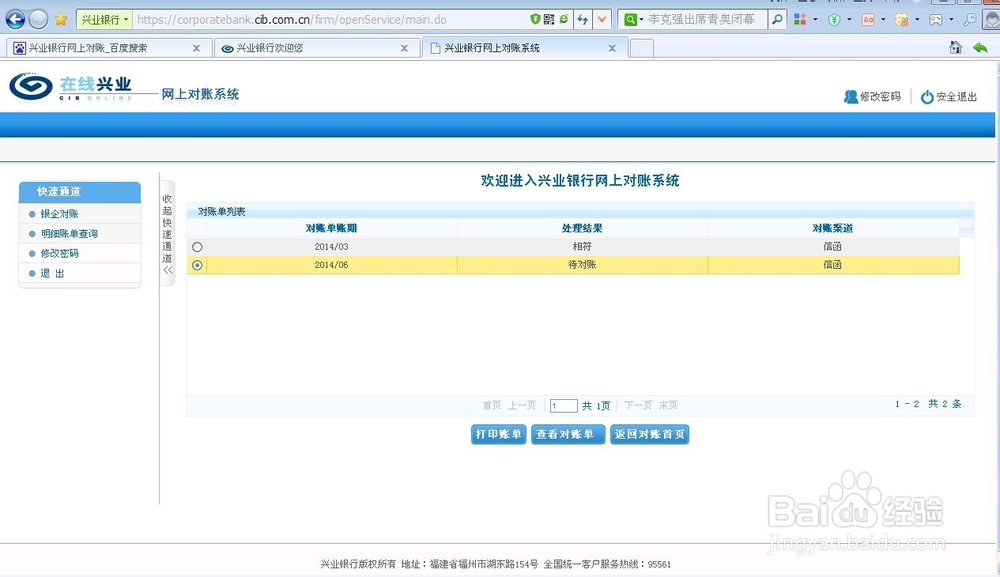The image size is (1000, 577).
Task: Close the 兴业银行欢迎您 tab
Action: pos(404,48)
